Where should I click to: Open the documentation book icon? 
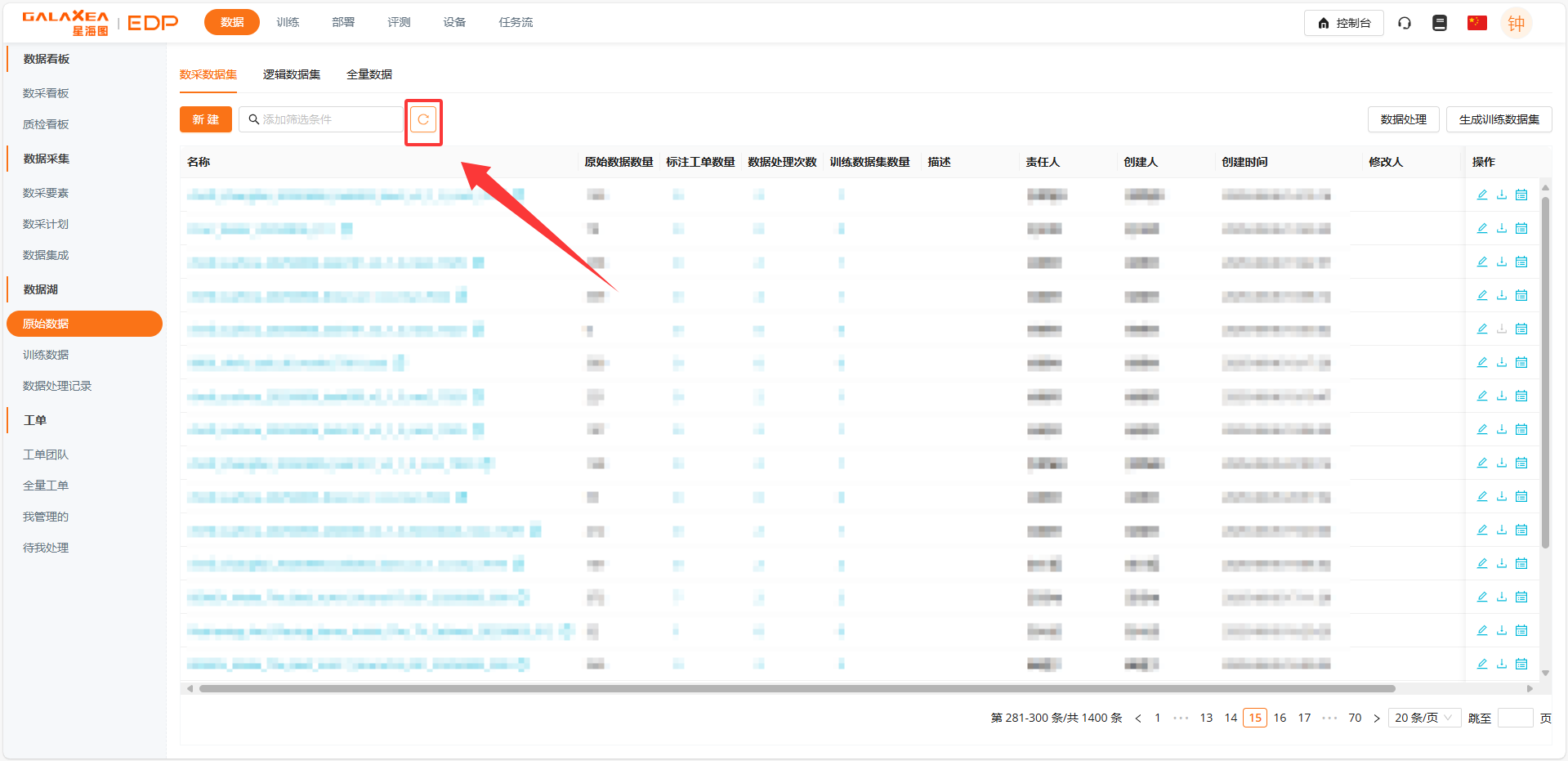1440,23
